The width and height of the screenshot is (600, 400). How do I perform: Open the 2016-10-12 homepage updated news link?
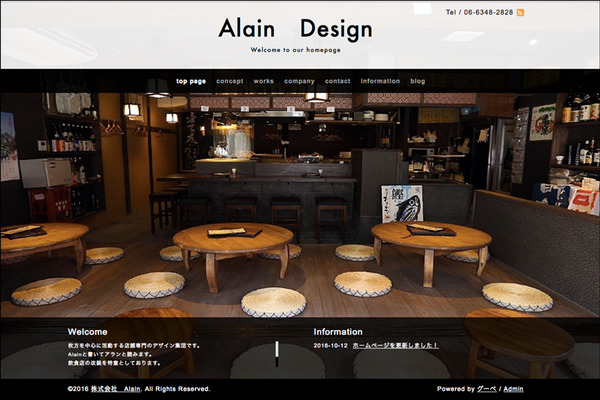[x=395, y=345]
